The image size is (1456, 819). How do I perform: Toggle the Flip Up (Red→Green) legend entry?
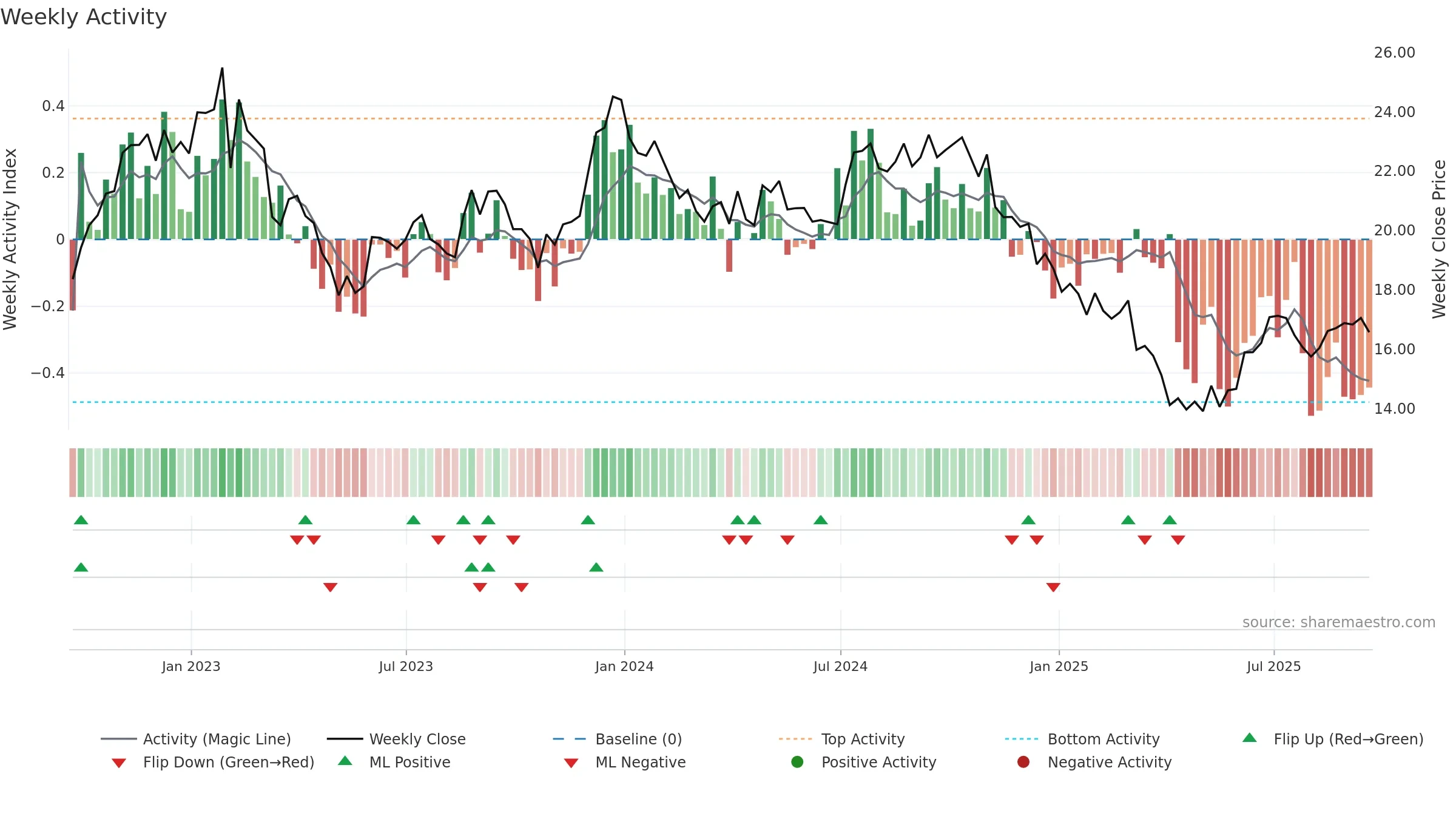click(x=1333, y=739)
